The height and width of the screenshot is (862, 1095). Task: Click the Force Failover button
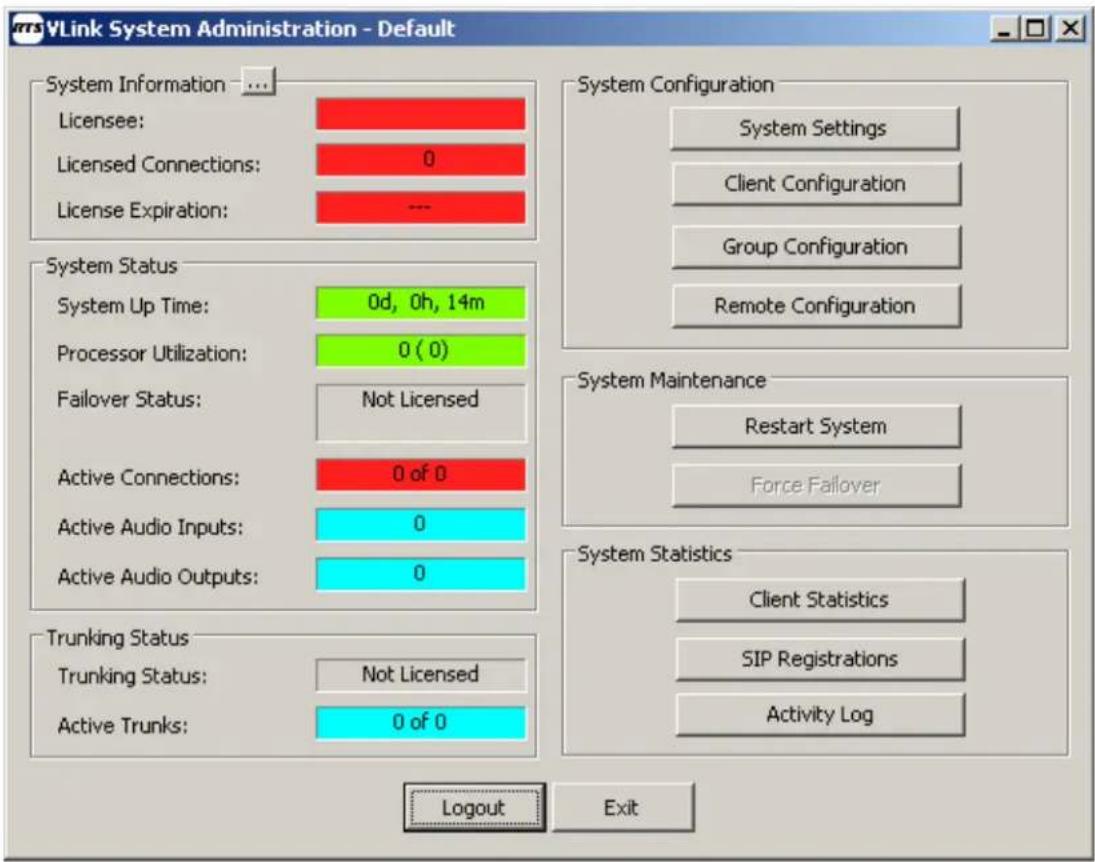(816, 485)
